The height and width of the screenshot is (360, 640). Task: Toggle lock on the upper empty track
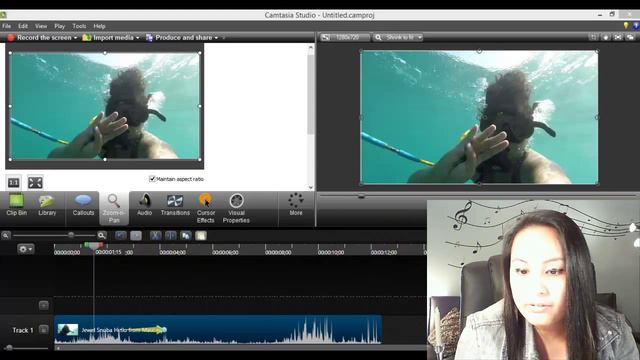(44, 305)
